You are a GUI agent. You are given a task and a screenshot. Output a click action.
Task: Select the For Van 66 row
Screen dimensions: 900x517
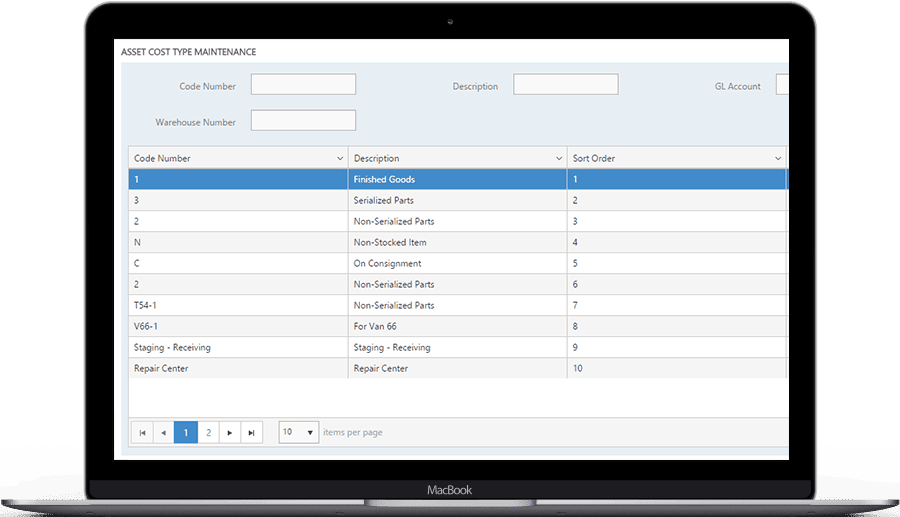pyautogui.click(x=457, y=326)
